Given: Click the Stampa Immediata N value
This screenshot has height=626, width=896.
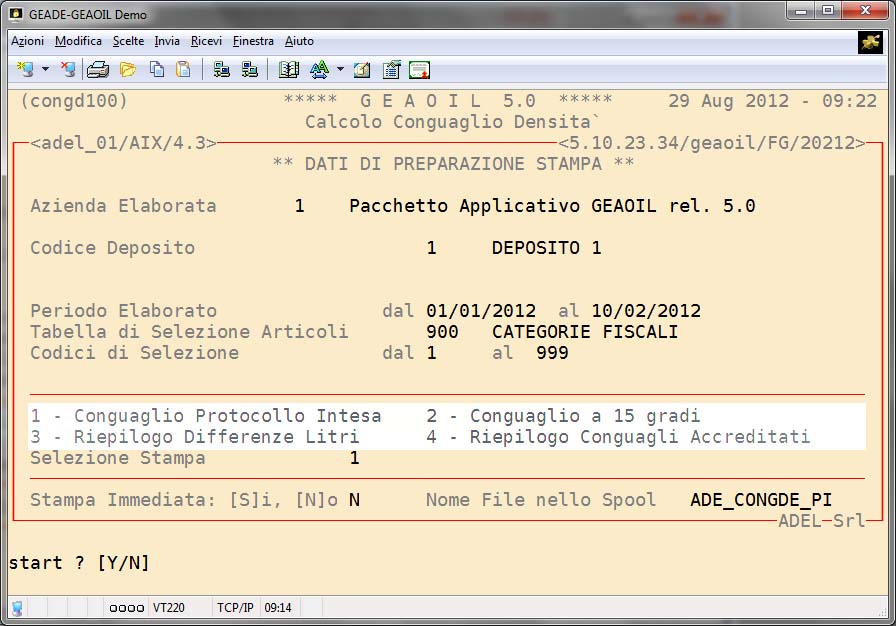Looking at the screenshot, I should 354,500.
